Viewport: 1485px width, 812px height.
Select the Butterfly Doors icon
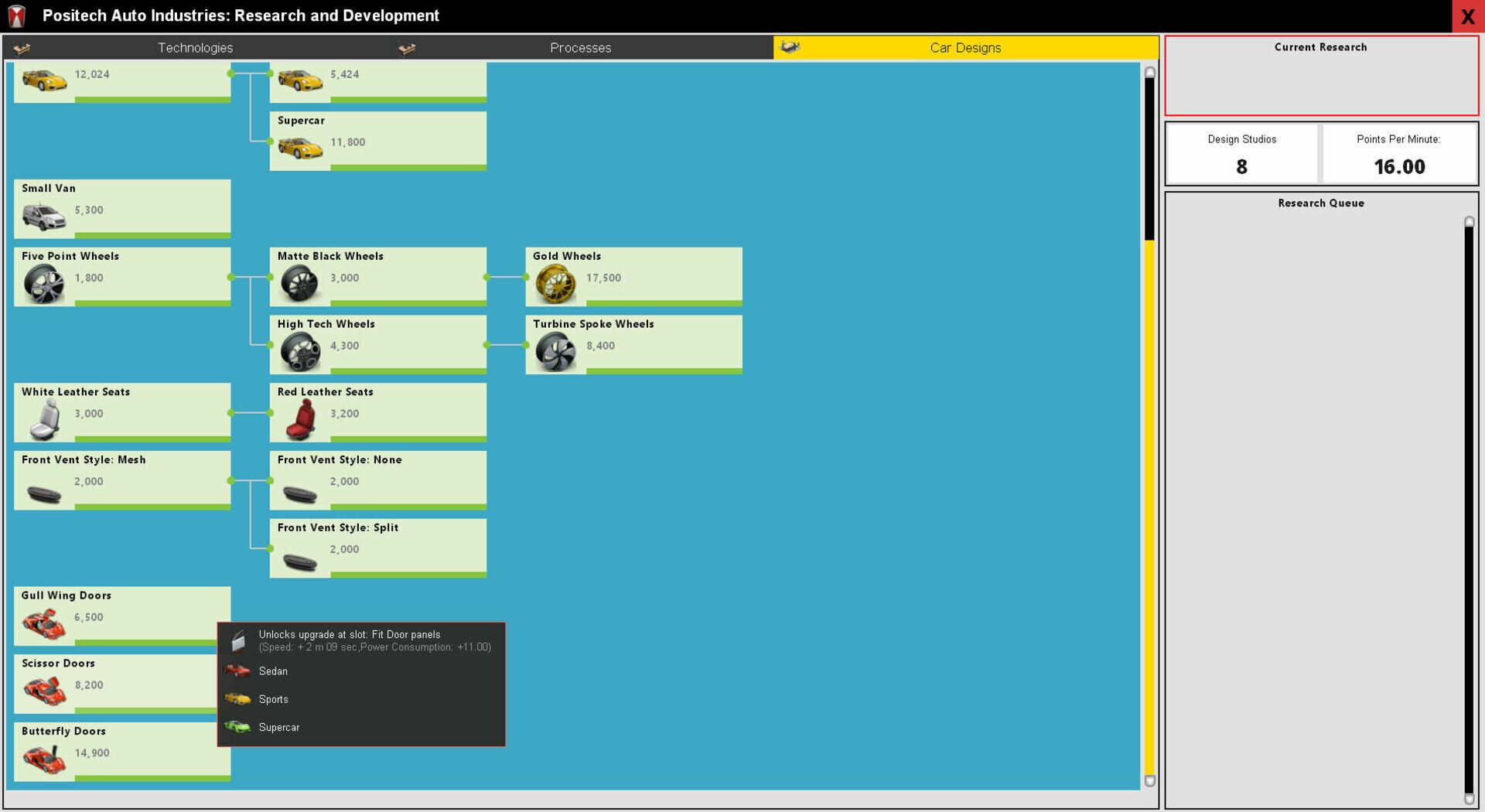[x=45, y=758]
